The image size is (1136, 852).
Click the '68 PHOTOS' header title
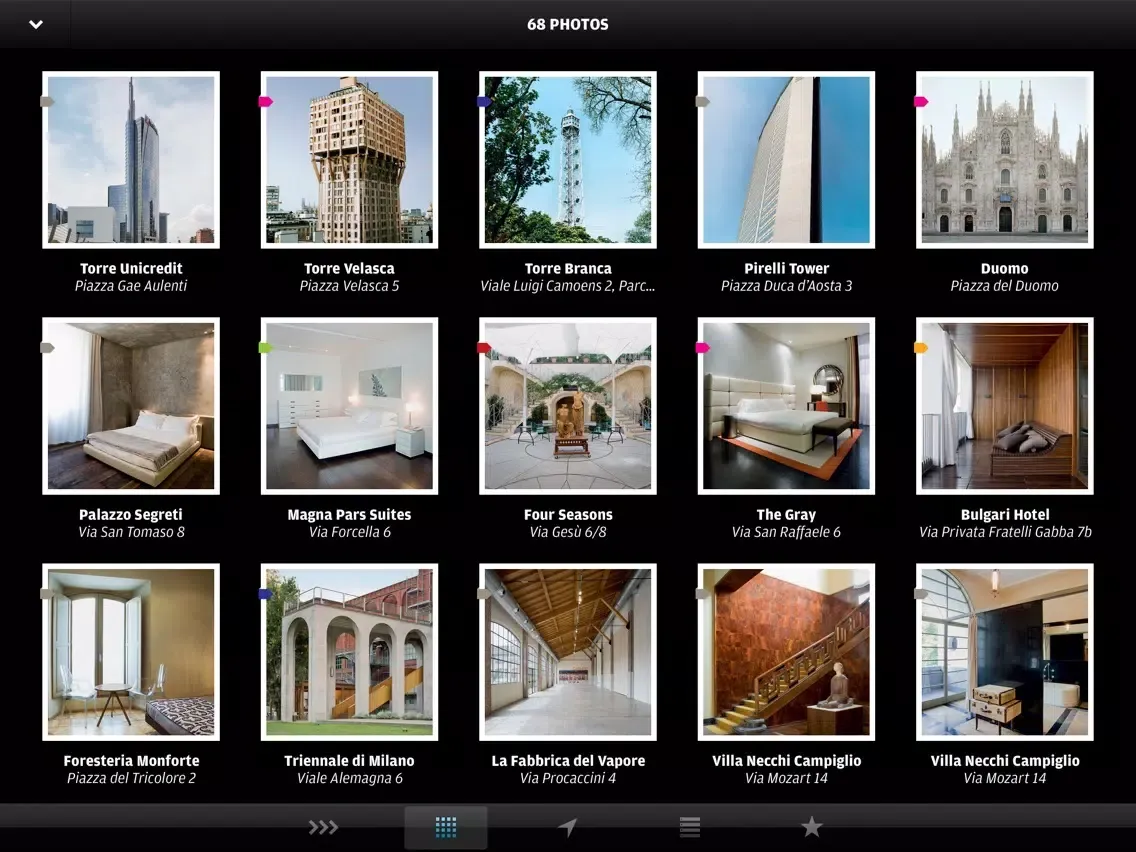click(568, 25)
